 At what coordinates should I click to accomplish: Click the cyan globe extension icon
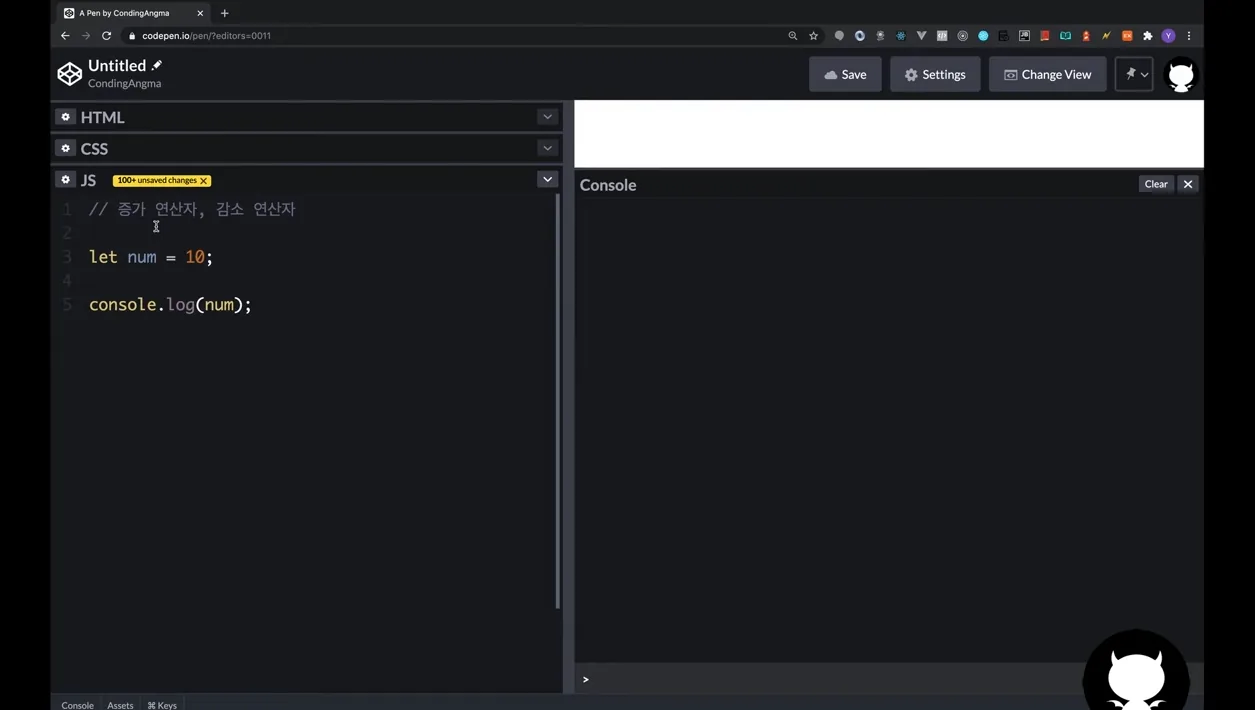(983, 36)
